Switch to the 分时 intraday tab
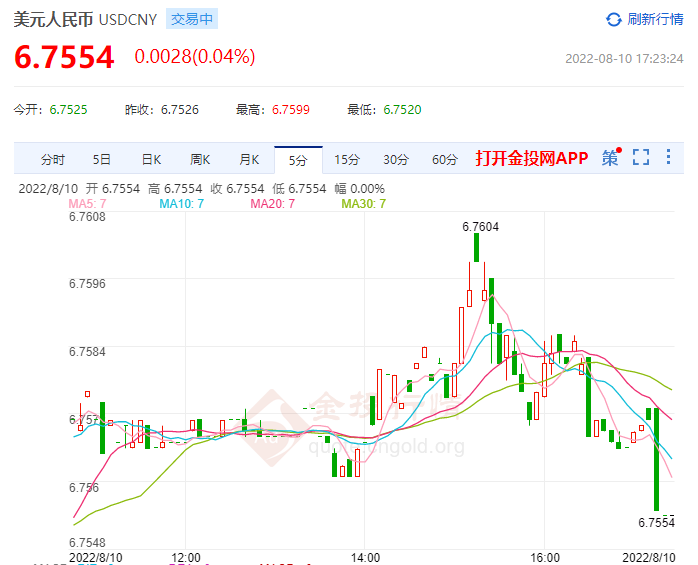 53,159
